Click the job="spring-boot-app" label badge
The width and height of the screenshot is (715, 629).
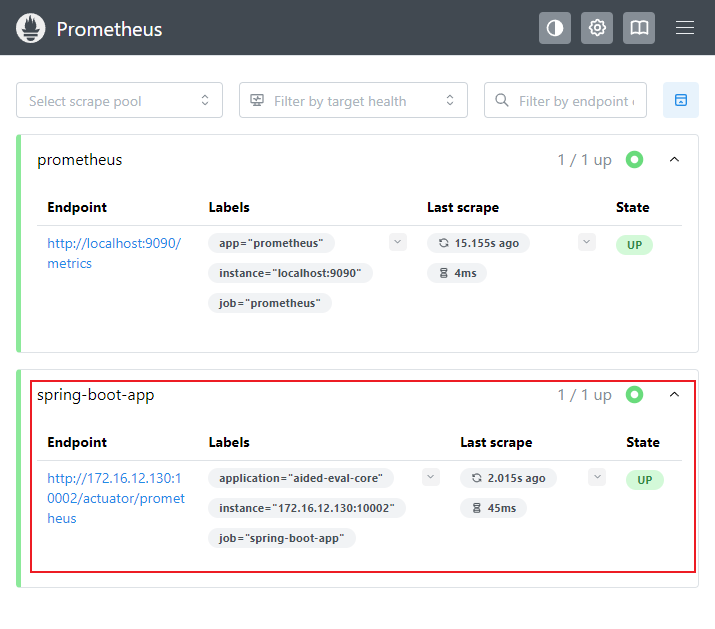[282, 538]
